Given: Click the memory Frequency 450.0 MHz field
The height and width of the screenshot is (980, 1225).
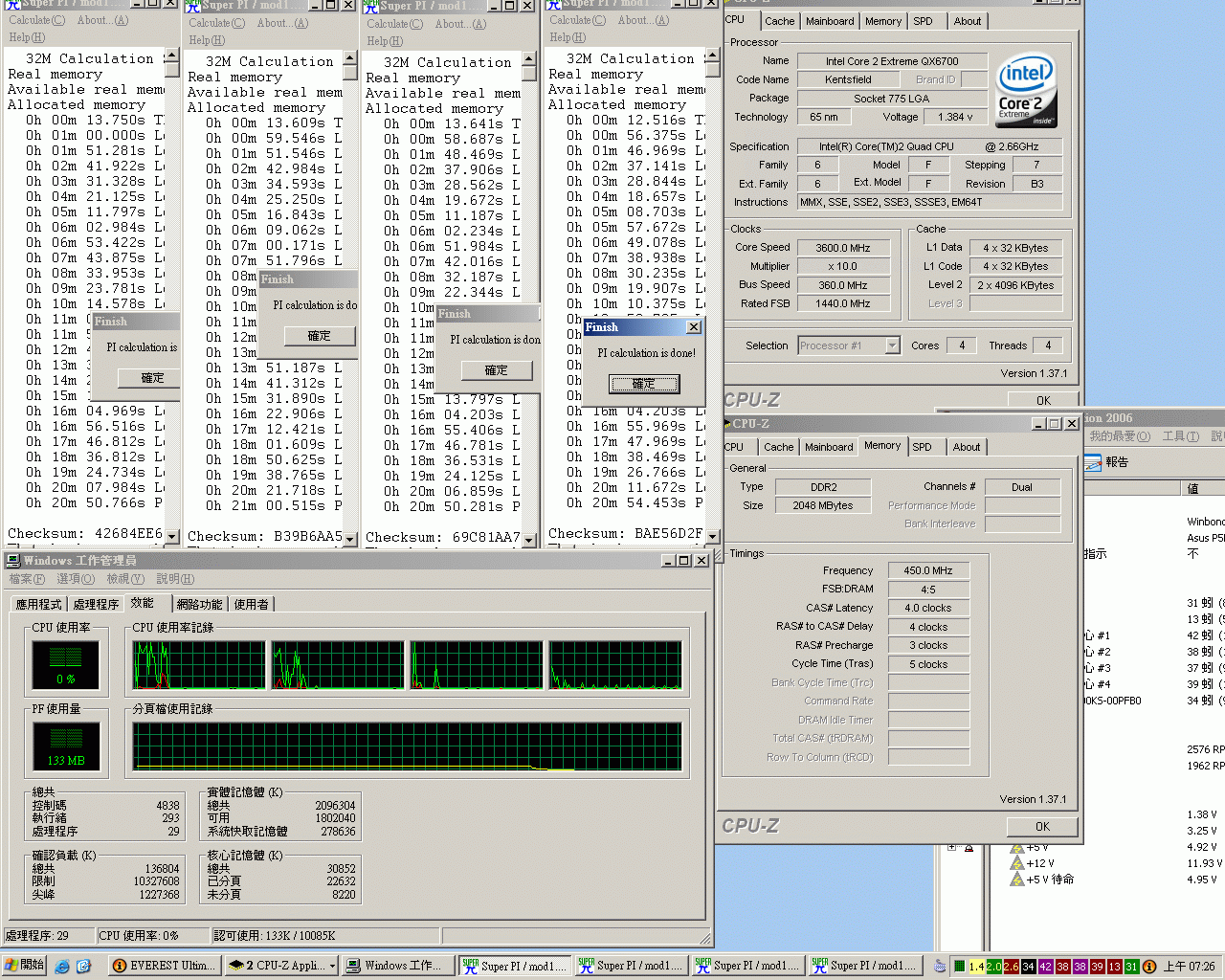Looking at the screenshot, I should (x=927, y=570).
